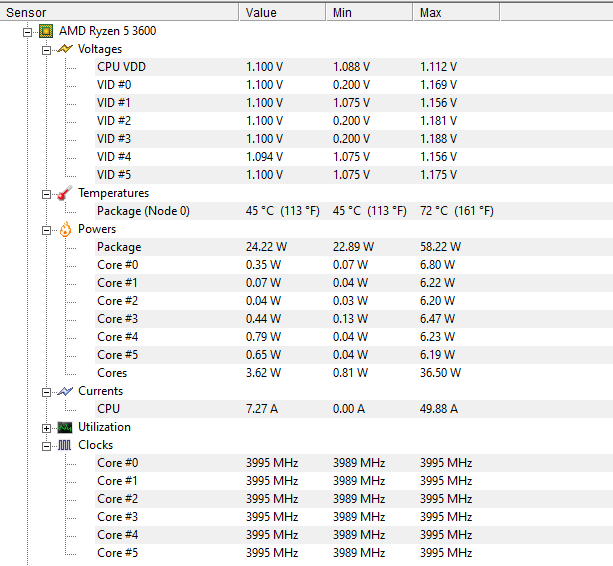Select the AMD Ryzen 5 3600 label
613x566 pixels.
click(108, 31)
